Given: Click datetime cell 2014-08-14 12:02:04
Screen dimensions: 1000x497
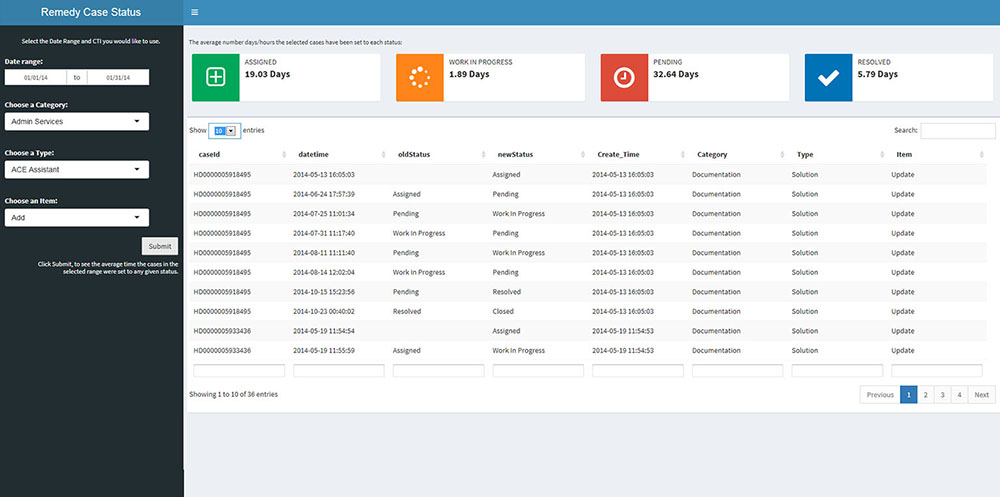Looking at the screenshot, I should click(324, 272).
